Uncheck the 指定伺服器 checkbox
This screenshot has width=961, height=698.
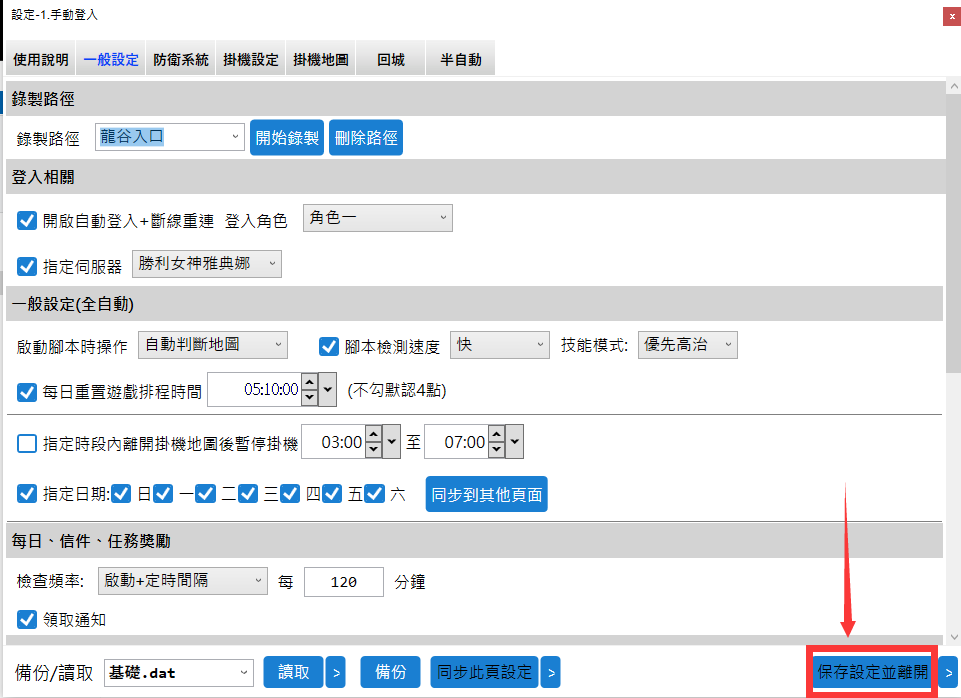click(x=27, y=266)
